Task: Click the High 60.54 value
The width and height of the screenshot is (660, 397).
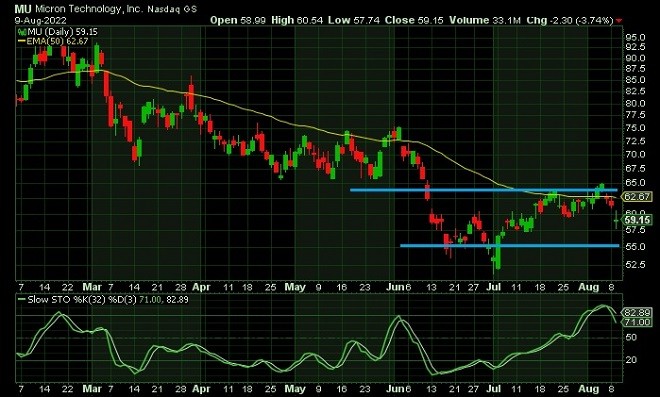Action: coord(297,20)
